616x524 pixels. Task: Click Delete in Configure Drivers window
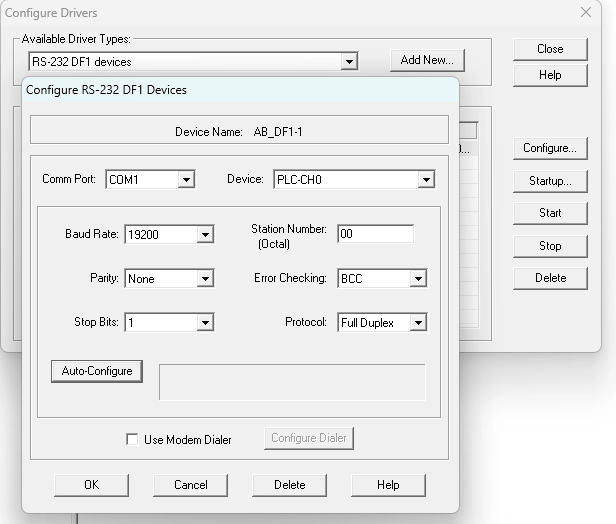[x=550, y=278]
